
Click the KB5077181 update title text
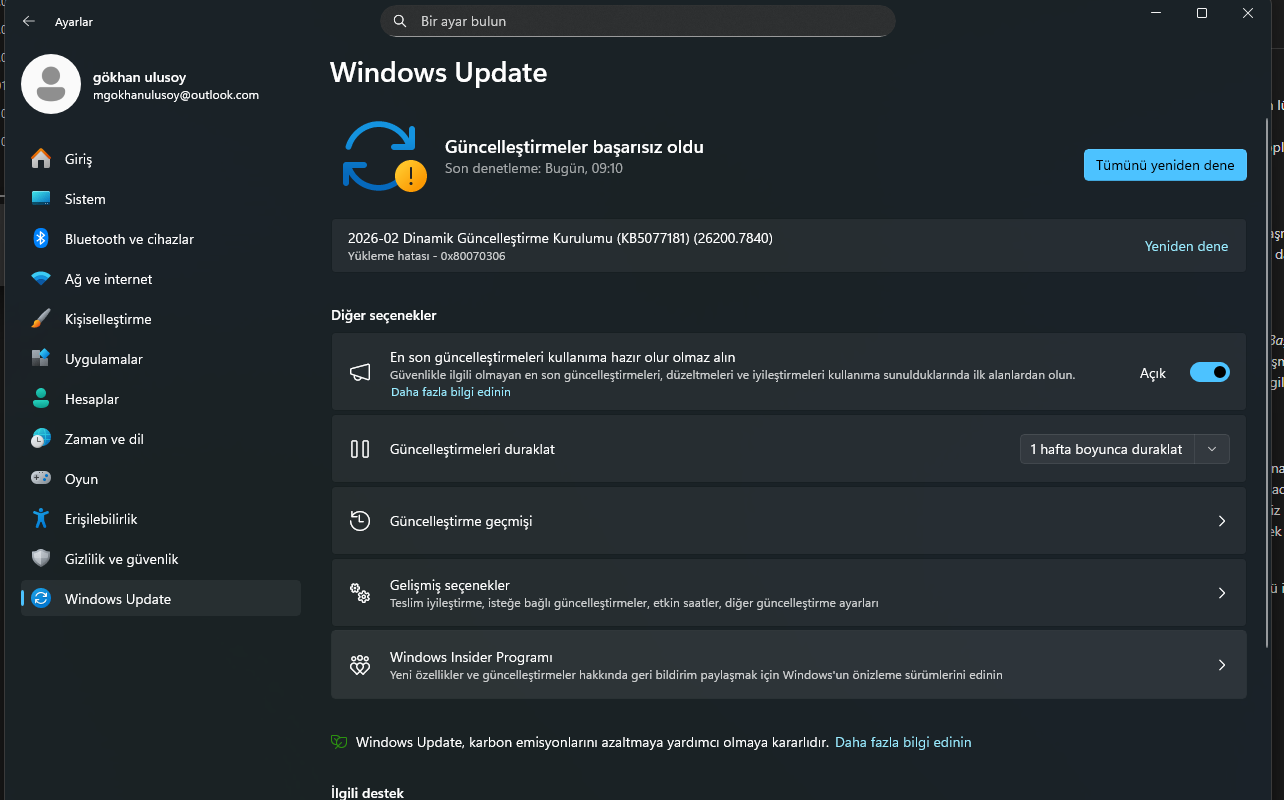pos(560,238)
